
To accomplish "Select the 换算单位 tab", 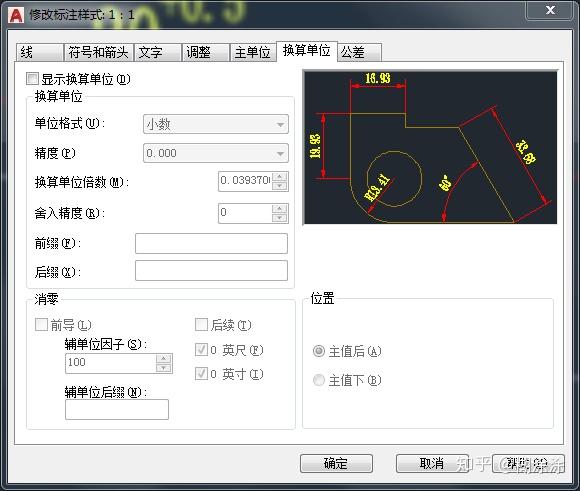I will pos(307,51).
